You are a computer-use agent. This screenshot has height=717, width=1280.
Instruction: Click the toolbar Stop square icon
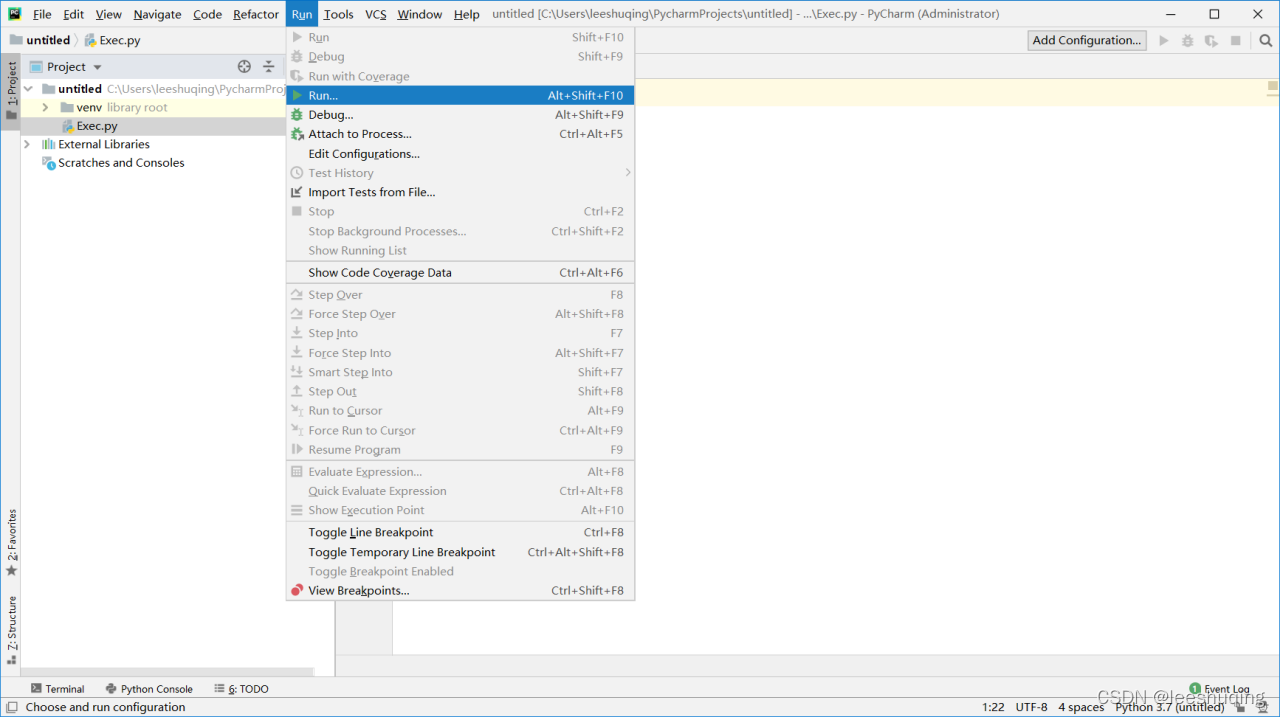click(1236, 41)
